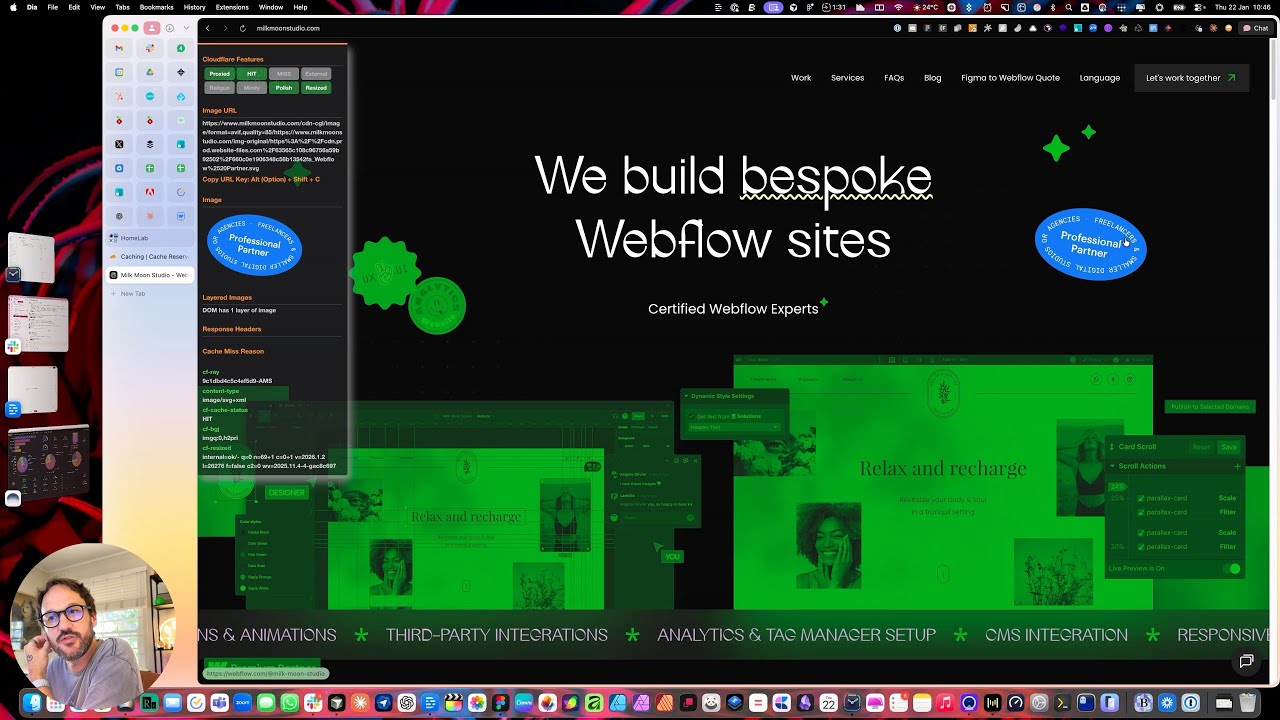Image resolution: width=1280 pixels, height=720 pixels.
Task: Open the Bookmarks menu
Action: (x=157, y=7)
